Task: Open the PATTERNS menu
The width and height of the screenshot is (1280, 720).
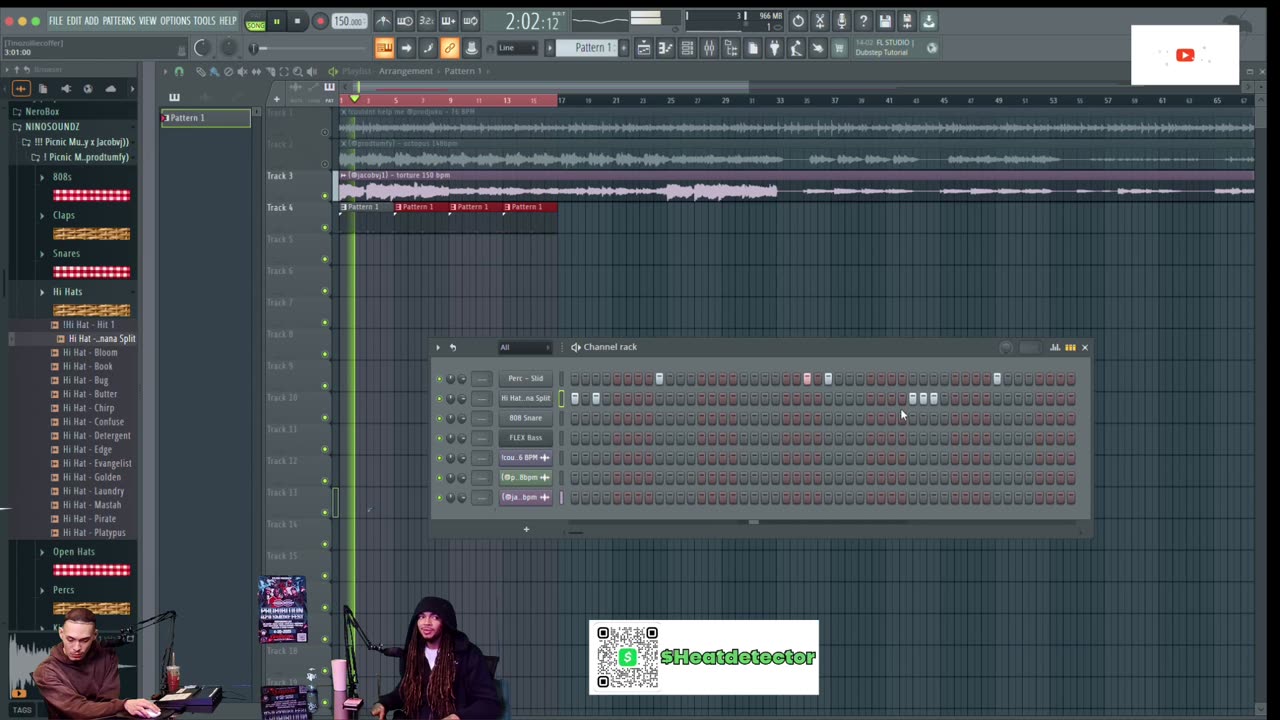Action: [x=119, y=21]
